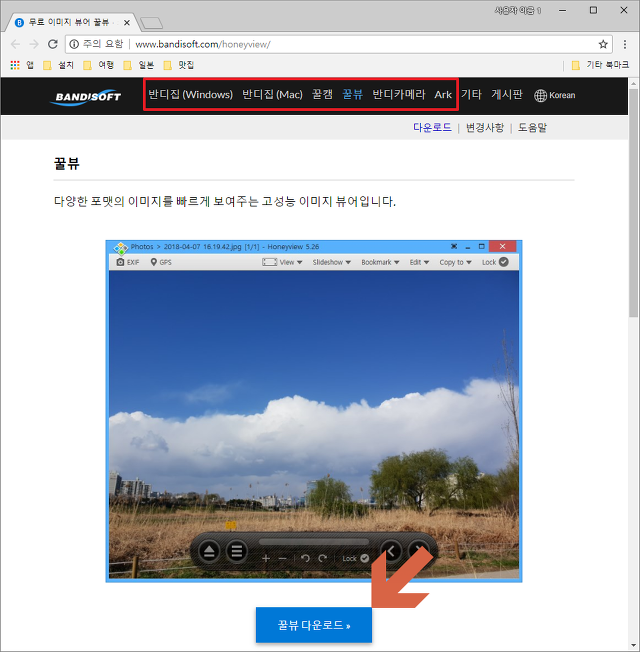640x652 pixels.
Task: Open the Ark menu item
Action: tap(443, 95)
